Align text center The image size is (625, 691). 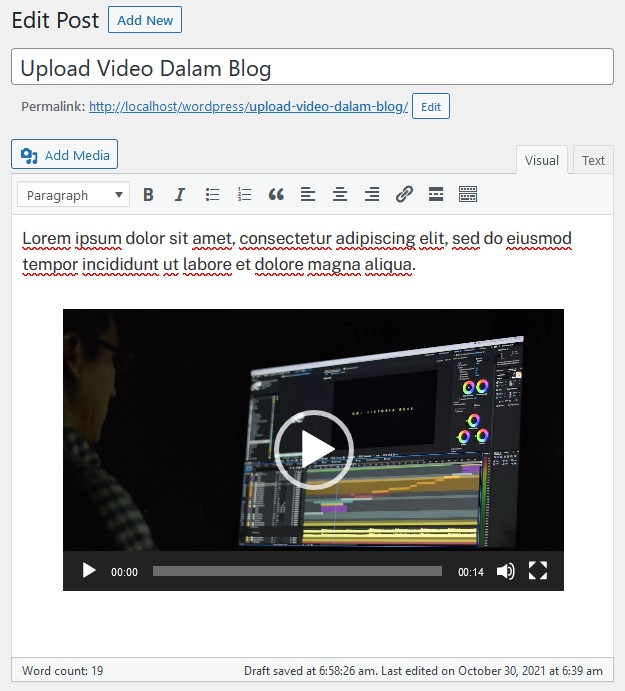tap(340, 194)
